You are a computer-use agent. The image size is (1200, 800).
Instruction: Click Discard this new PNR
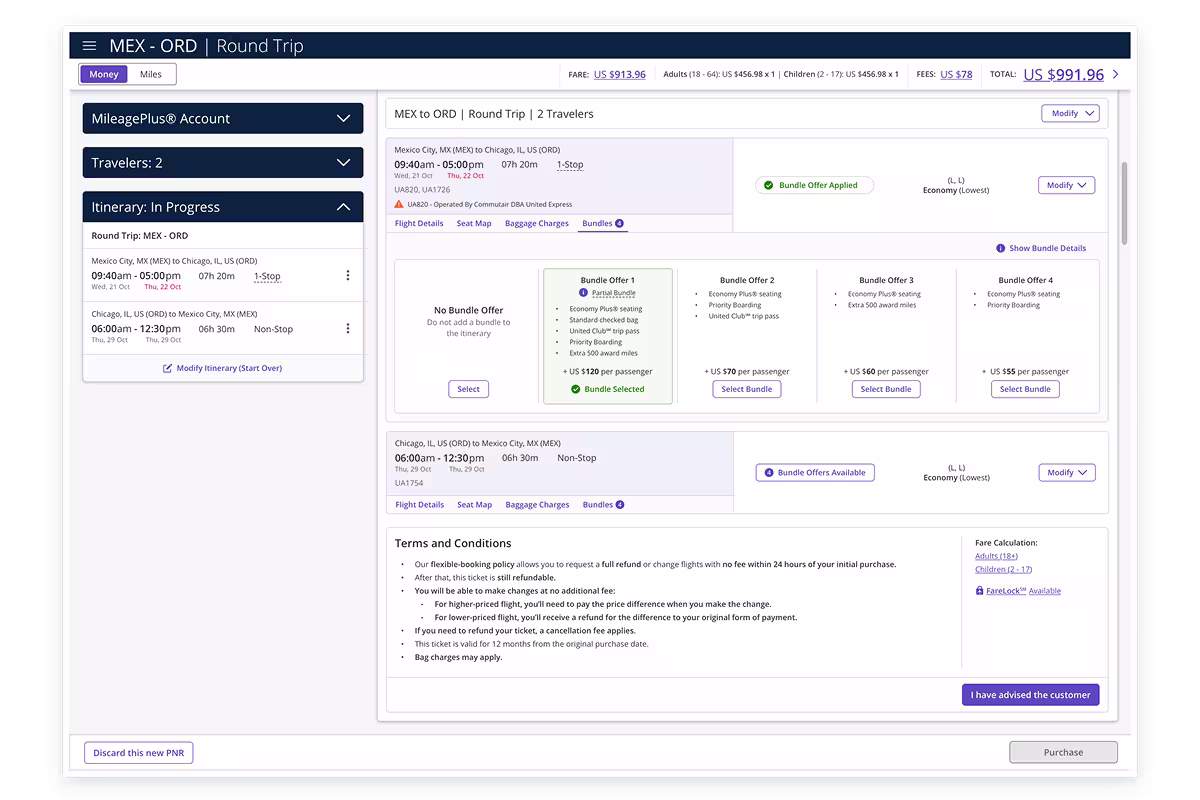(138, 752)
